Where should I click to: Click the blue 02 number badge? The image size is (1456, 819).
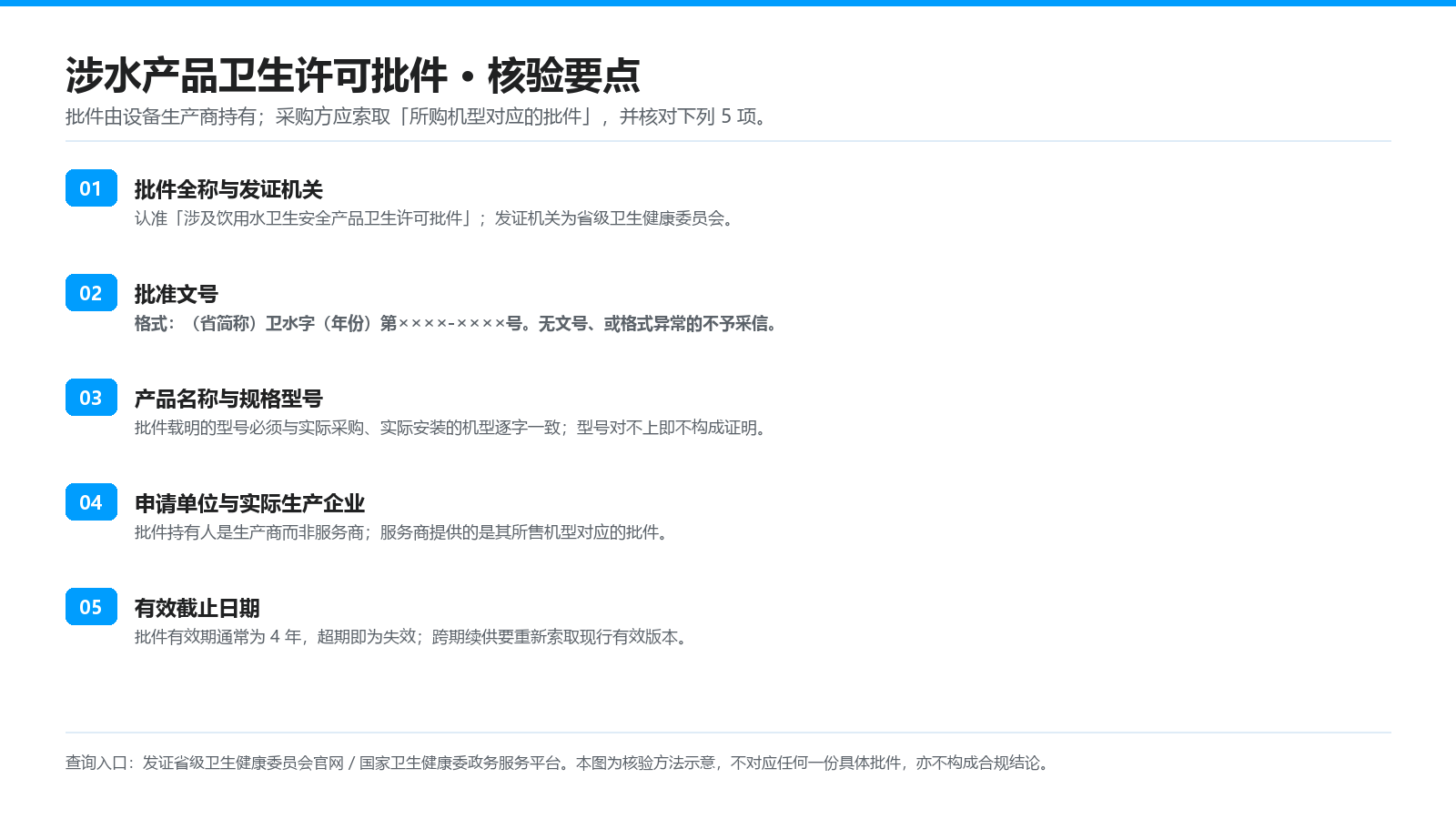pos(91,293)
